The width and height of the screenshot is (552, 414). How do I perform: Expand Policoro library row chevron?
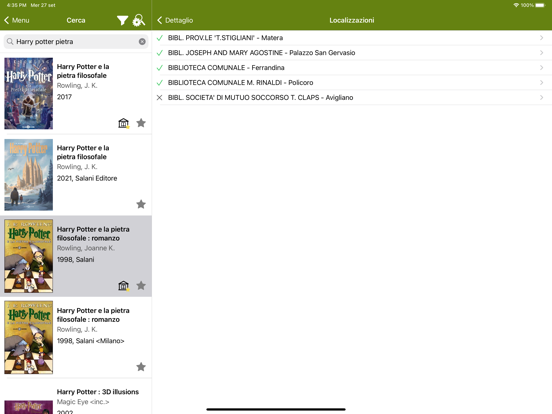coord(541,83)
